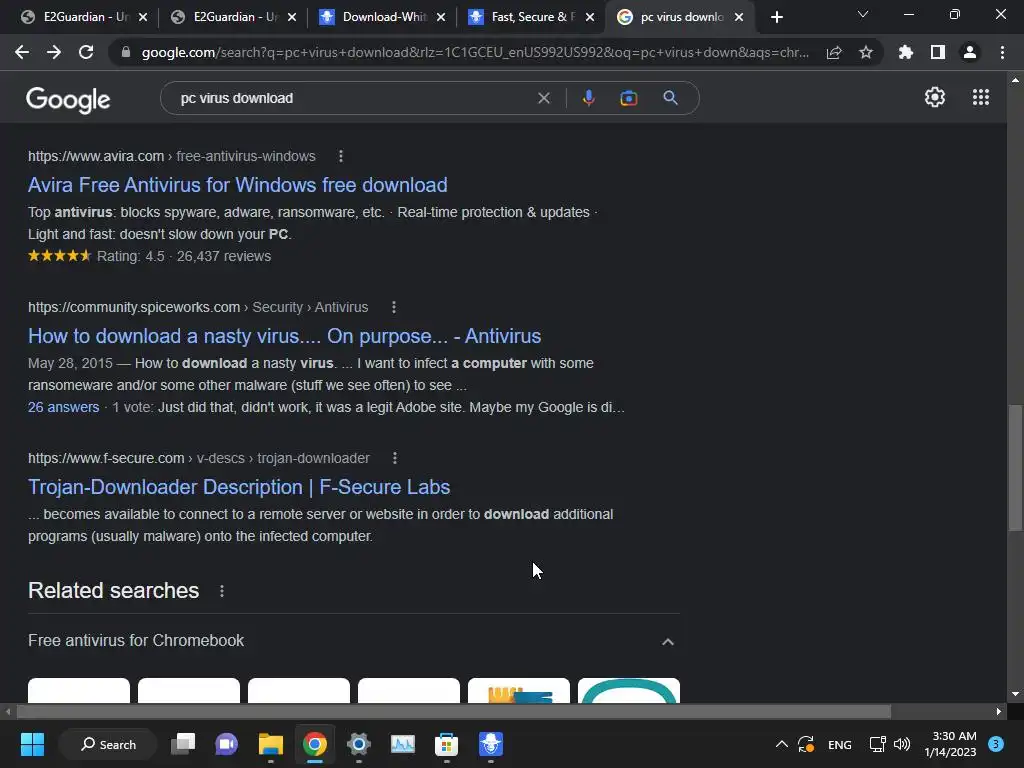Image resolution: width=1024 pixels, height=768 pixels.
Task: Open 26 answers link
Action: pyautogui.click(x=63, y=408)
